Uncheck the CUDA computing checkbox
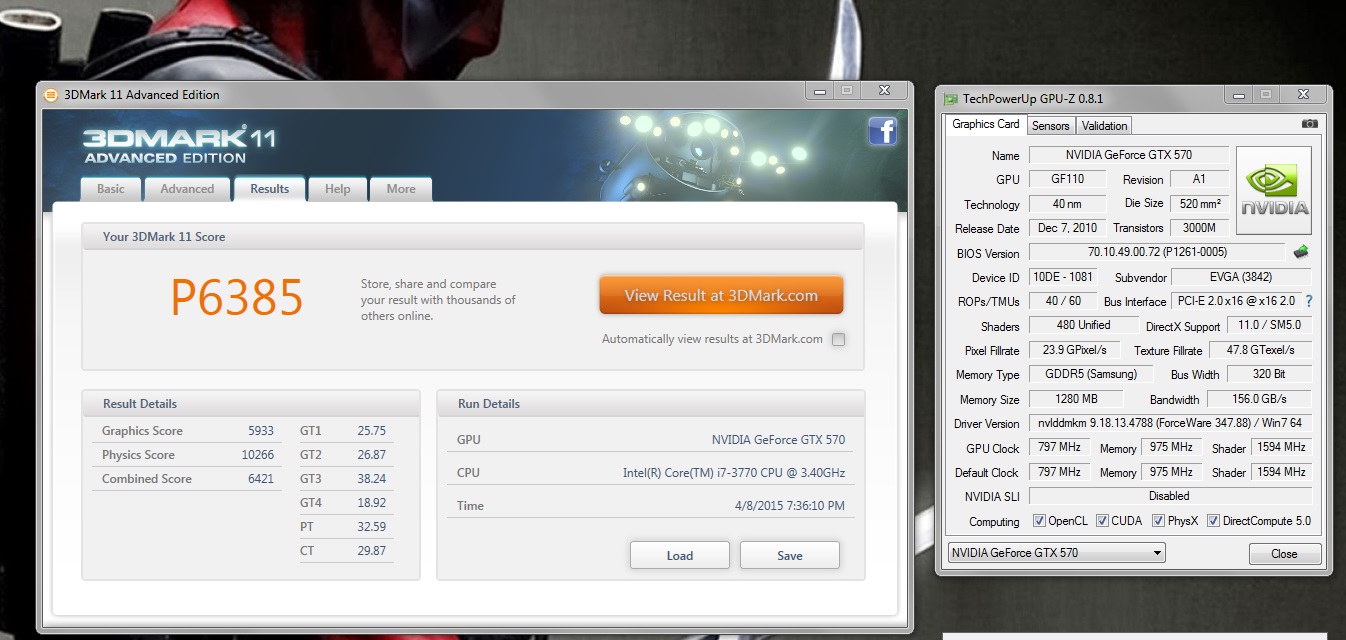The width and height of the screenshot is (1346, 640). point(1102,521)
